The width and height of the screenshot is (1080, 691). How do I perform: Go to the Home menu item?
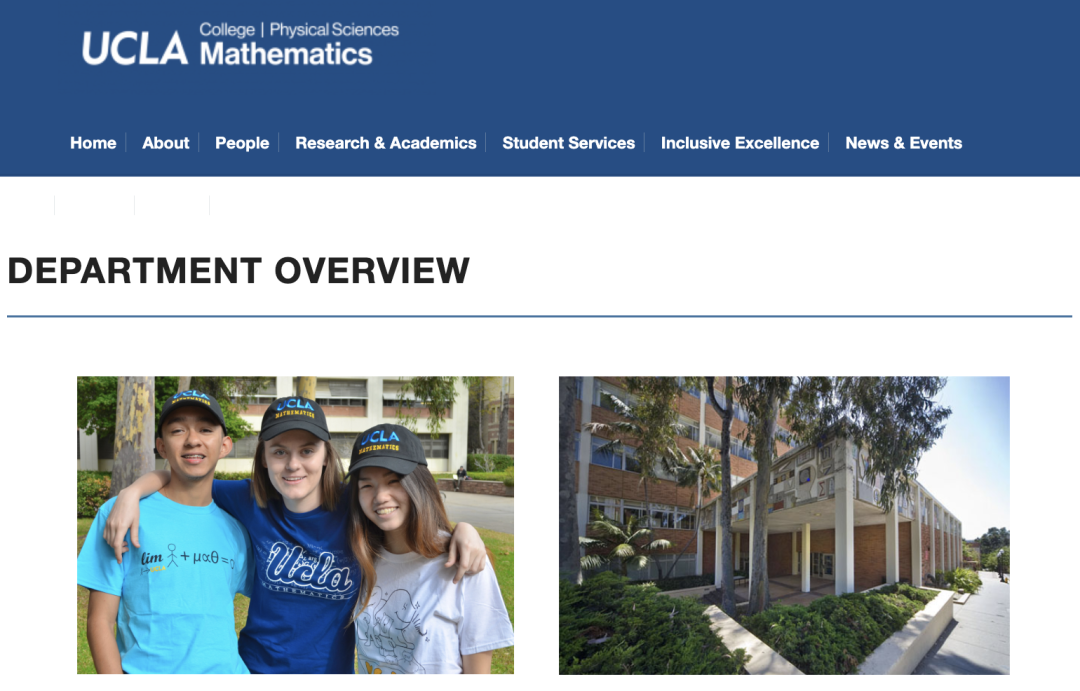(93, 143)
